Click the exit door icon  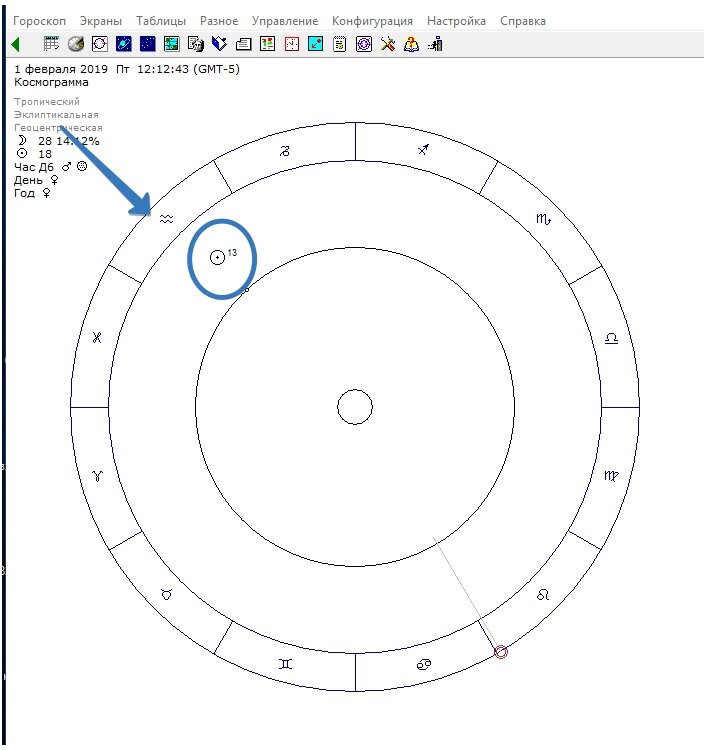435,44
